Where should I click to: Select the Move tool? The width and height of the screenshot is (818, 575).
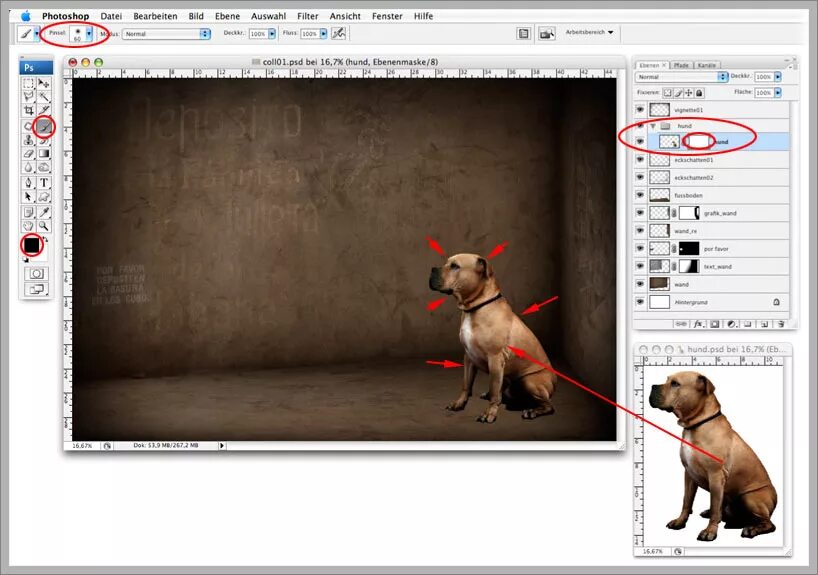click(44, 83)
